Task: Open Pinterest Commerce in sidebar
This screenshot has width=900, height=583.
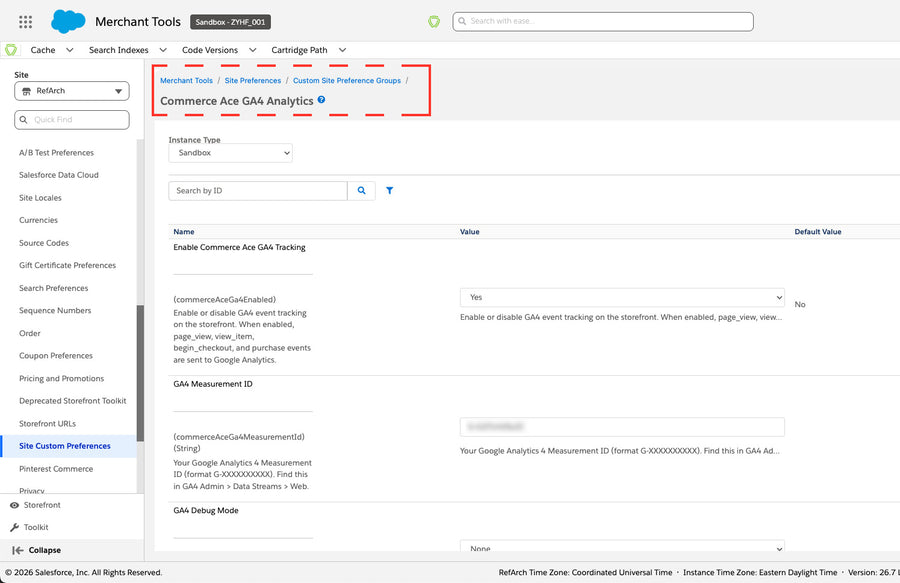Action: tap(56, 469)
